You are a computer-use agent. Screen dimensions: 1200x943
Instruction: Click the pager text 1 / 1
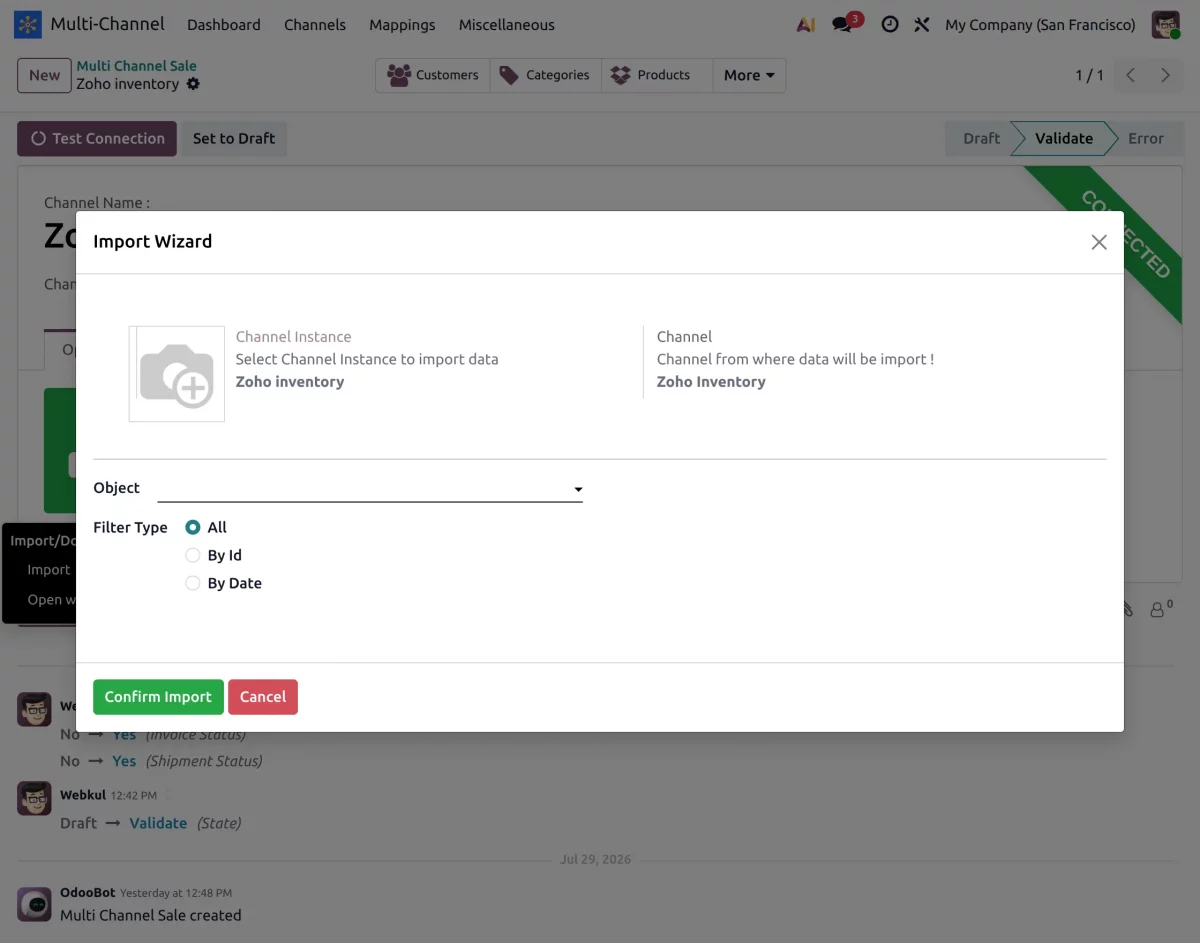coord(1089,75)
